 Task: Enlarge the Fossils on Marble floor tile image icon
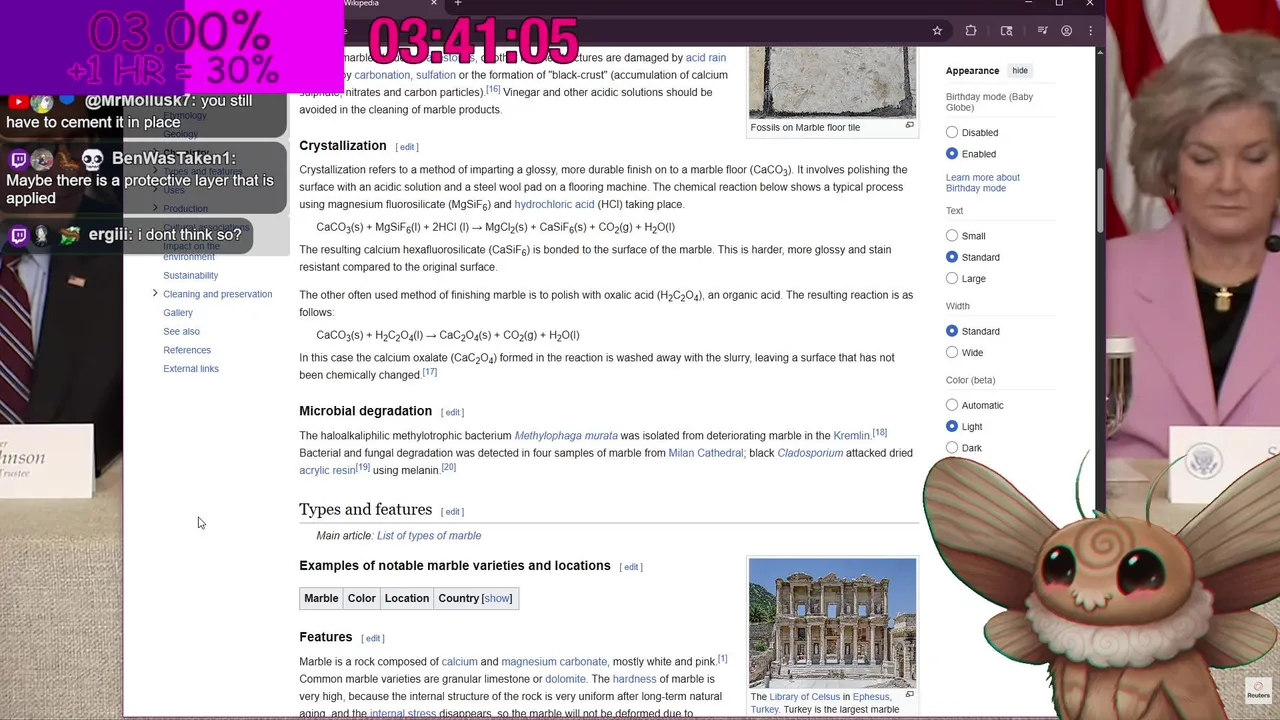pyautogui.click(x=909, y=126)
